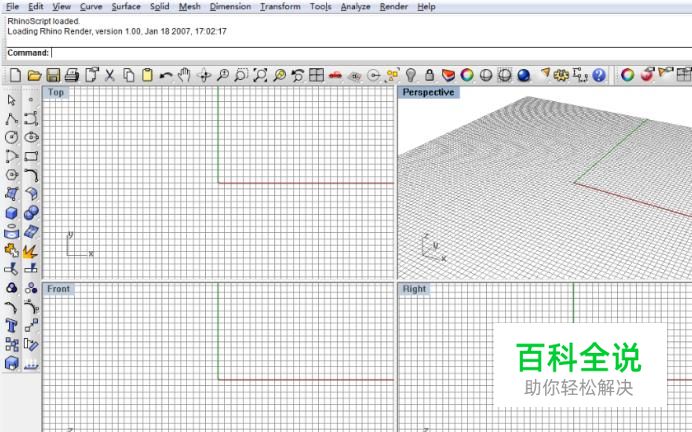Select the Single Point tool
692x432 pixels.
[30, 100]
